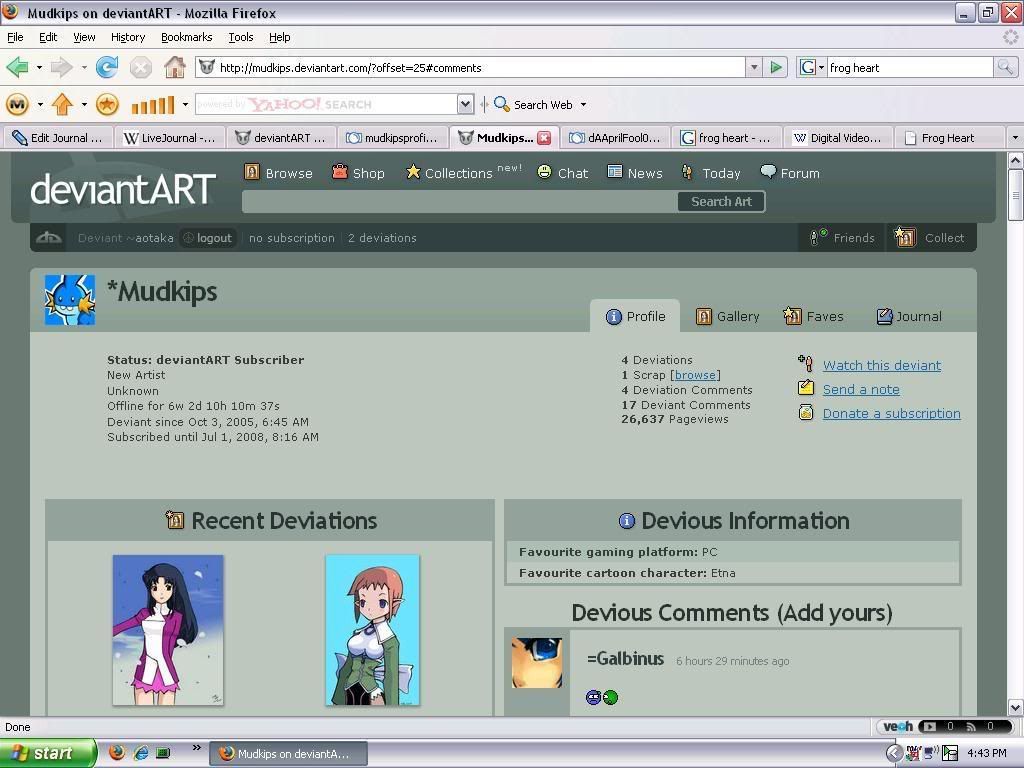Click the Galbinus username link

pos(625,659)
